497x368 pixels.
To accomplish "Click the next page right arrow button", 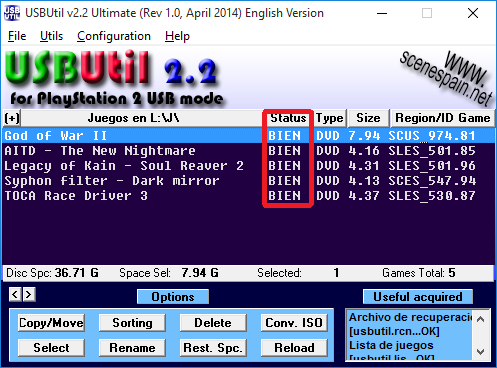I will (29, 295).
